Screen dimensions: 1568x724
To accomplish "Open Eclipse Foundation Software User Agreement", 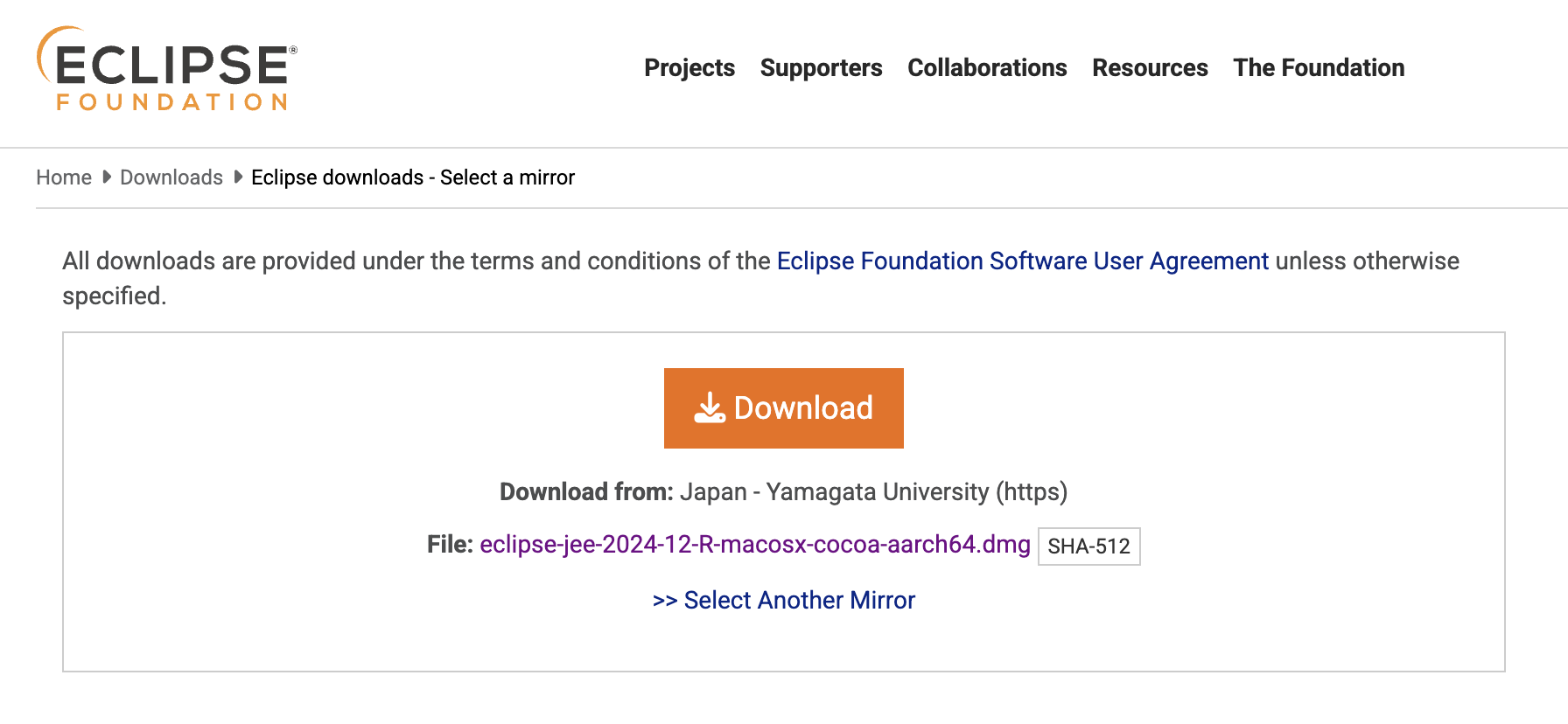I will 1023,261.
